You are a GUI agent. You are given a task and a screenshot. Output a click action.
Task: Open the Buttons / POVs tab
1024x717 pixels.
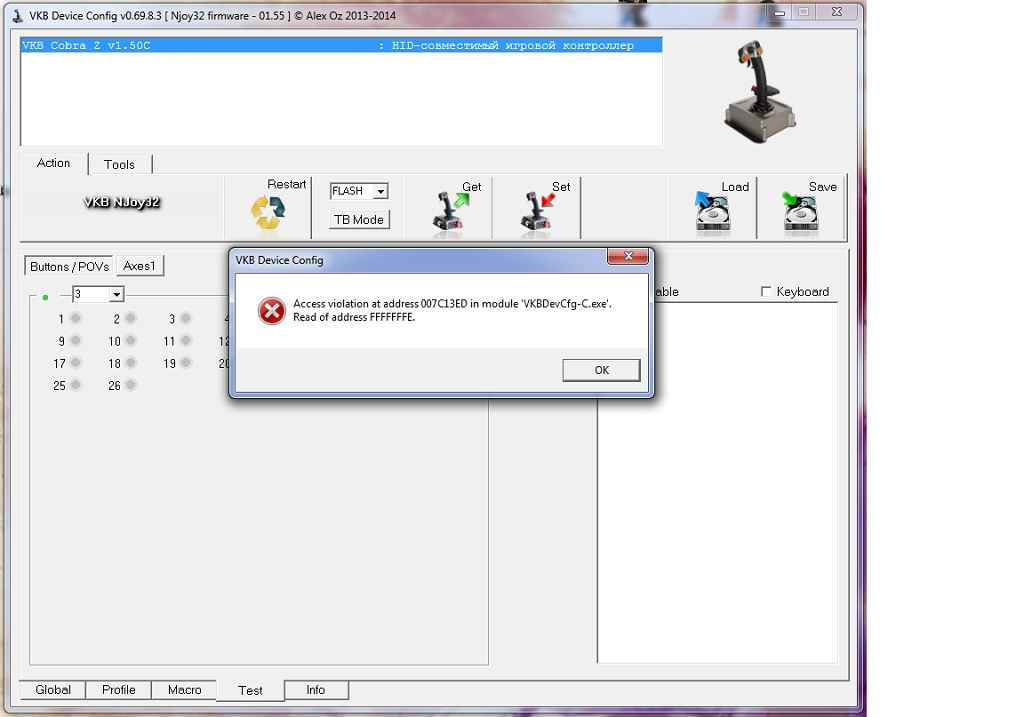tap(69, 266)
